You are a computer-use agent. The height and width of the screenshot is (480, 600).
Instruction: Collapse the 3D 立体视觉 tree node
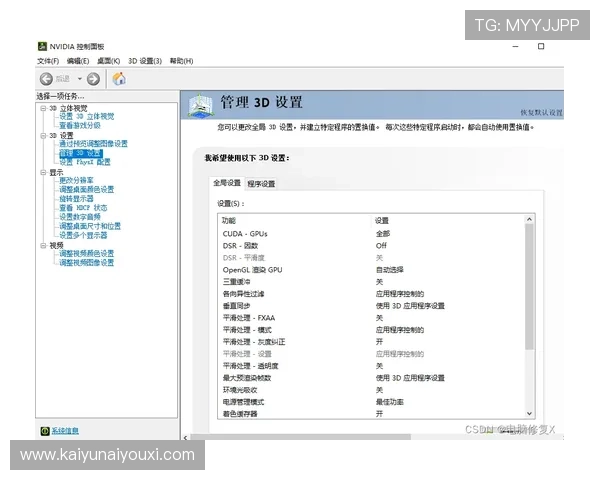(x=43, y=108)
